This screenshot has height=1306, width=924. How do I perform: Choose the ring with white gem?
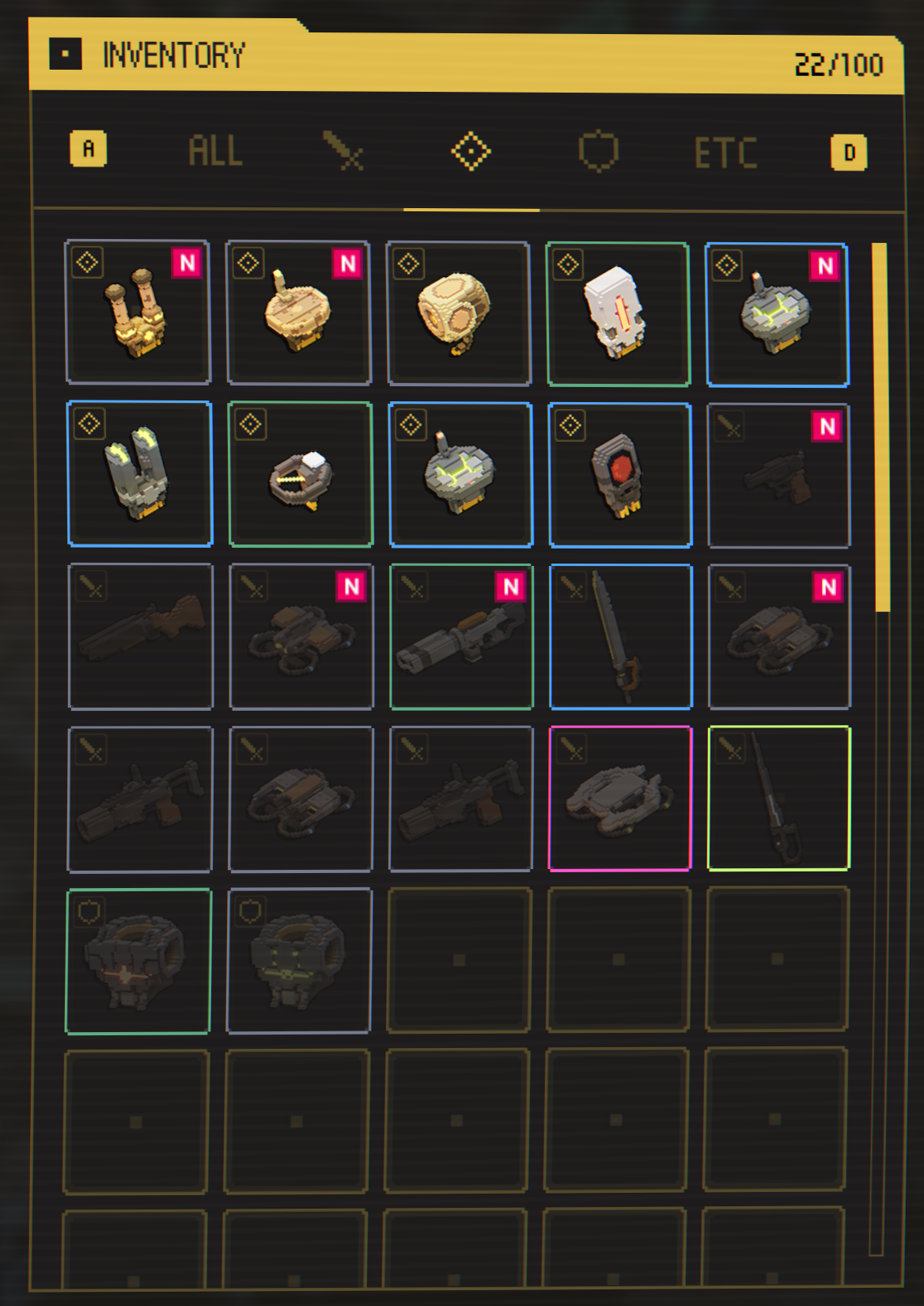click(301, 474)
